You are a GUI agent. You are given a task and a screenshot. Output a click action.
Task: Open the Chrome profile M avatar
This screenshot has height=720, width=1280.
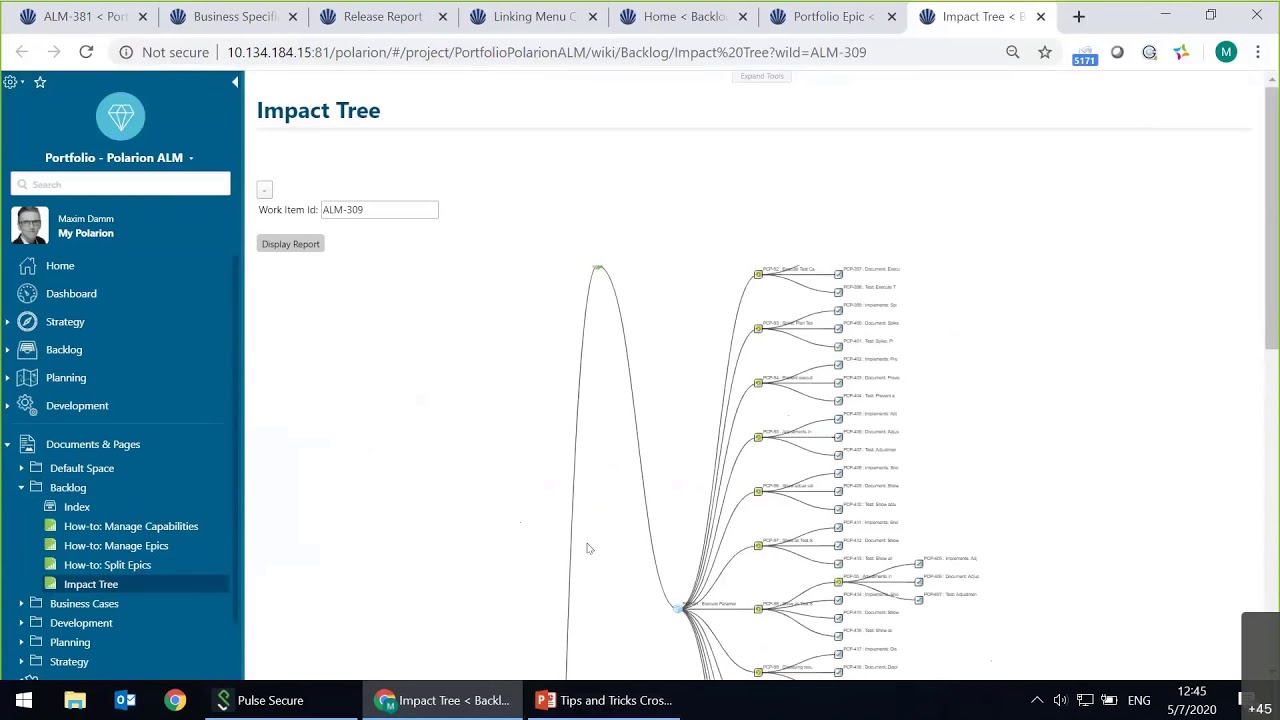1226,52
